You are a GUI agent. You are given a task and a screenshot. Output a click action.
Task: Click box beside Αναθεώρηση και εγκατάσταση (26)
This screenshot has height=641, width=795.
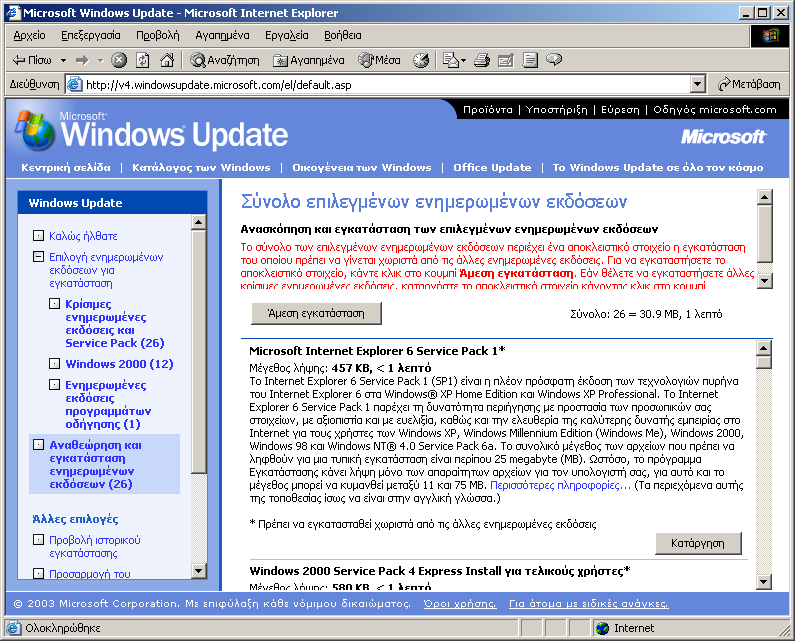coord(38,445)
